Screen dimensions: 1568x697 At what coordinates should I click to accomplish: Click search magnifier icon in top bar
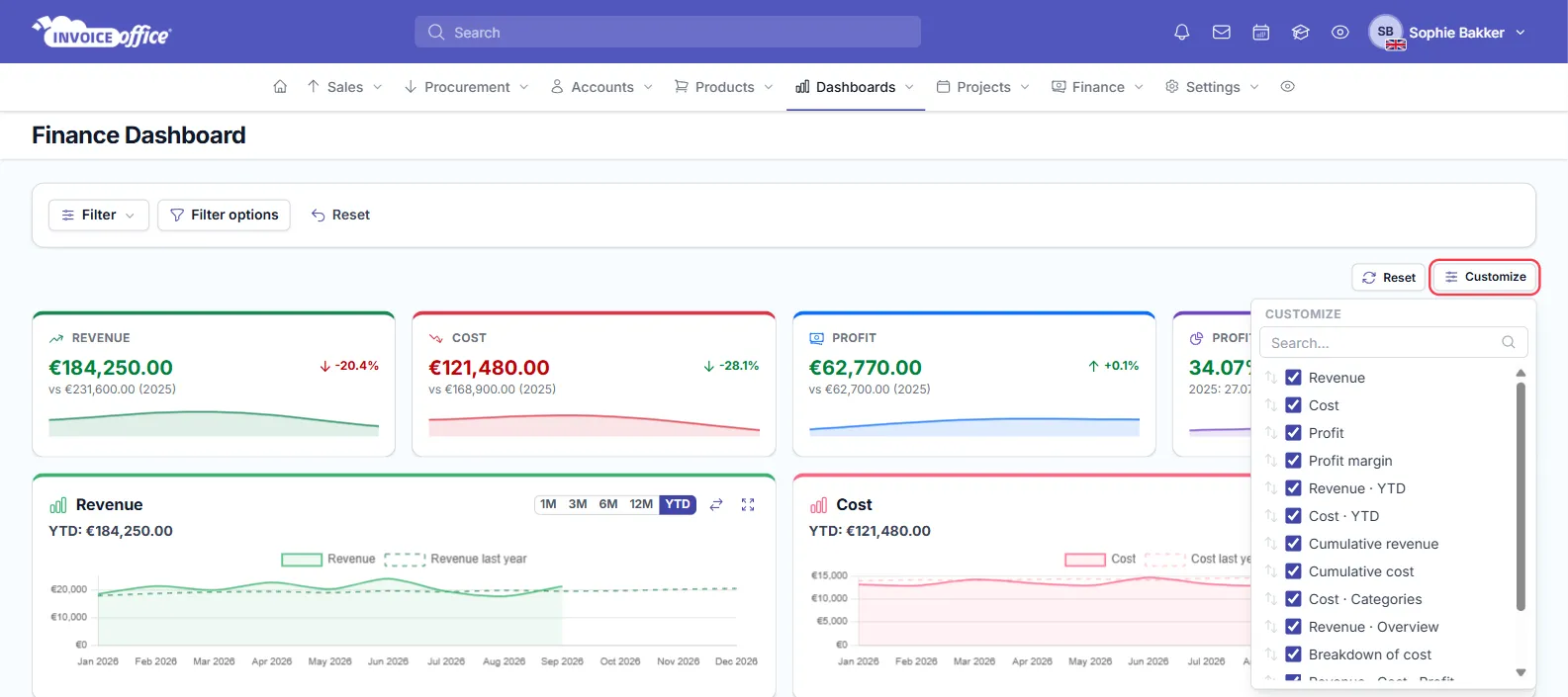[436, 33]
